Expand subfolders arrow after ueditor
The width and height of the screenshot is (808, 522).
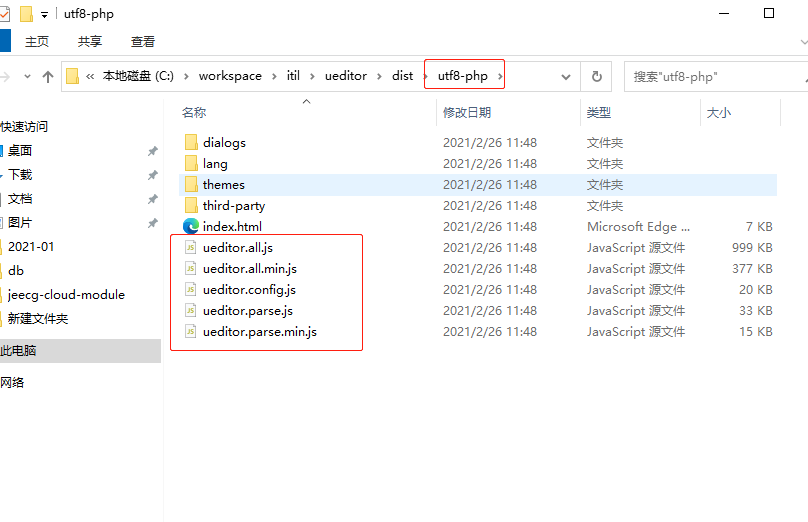click(x=379, y=76)
